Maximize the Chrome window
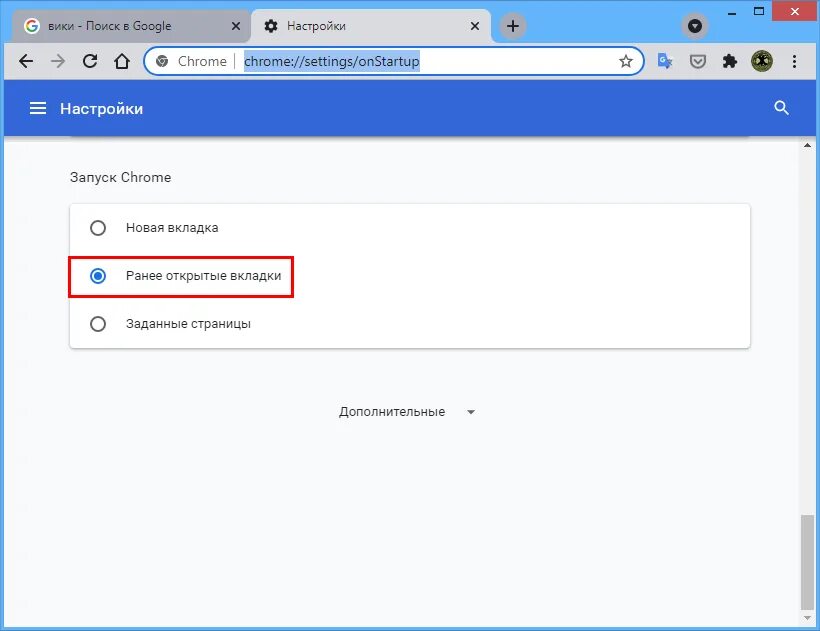 759,12
